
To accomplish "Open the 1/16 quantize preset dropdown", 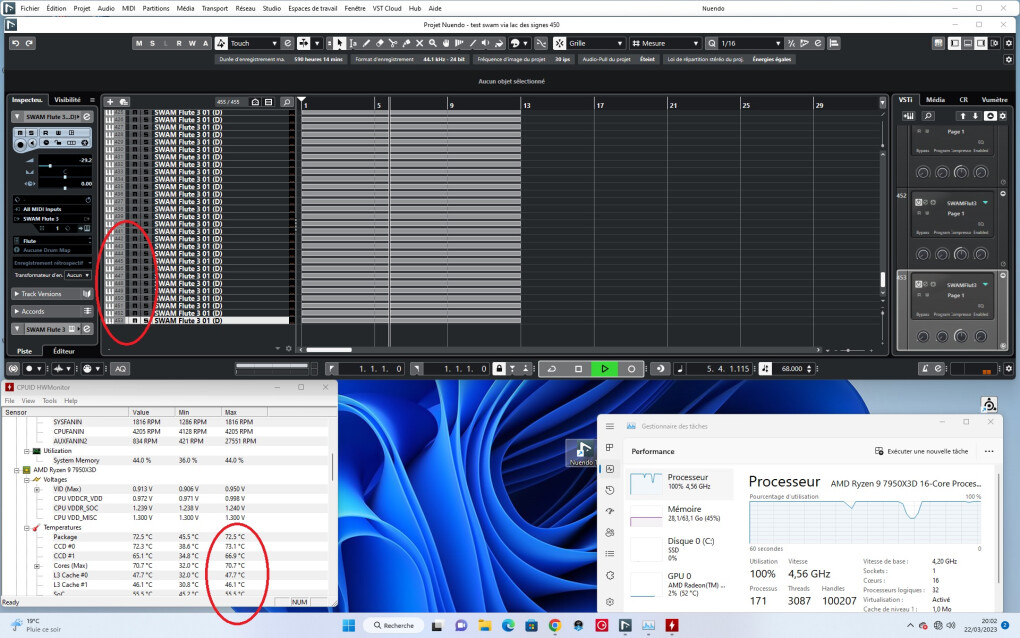I will [x=750, y=44].
